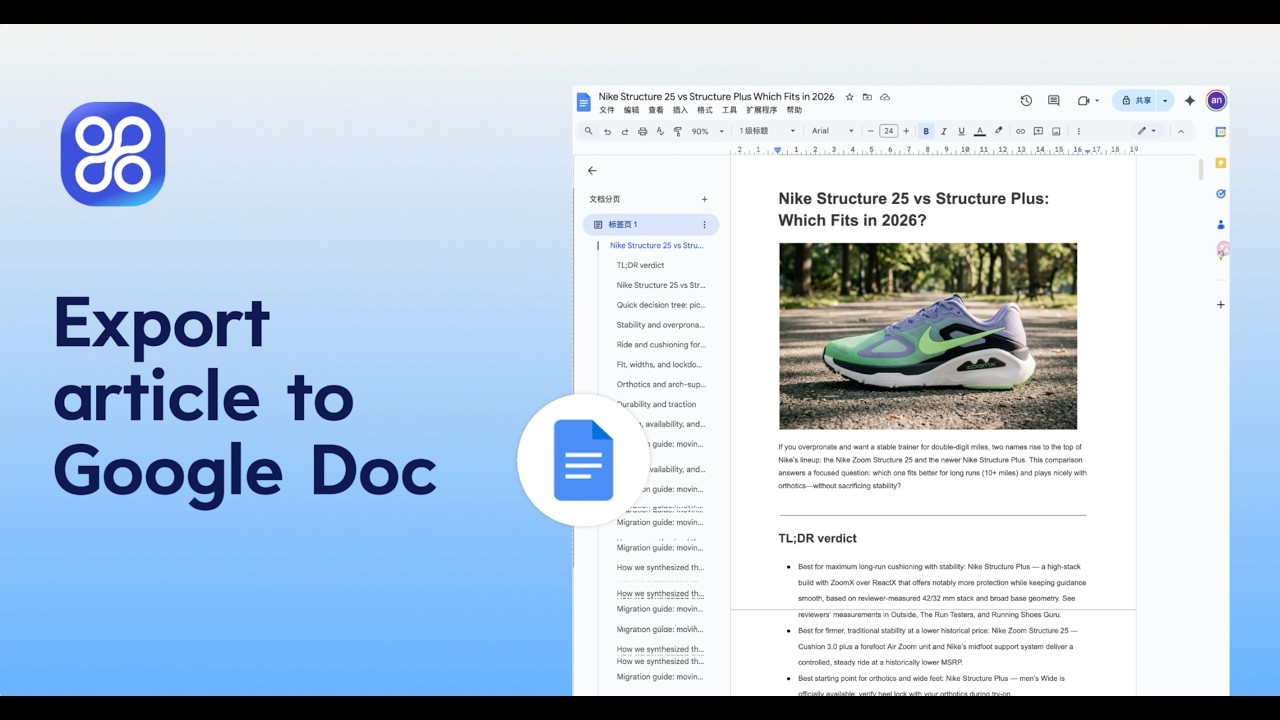
Task: Open version history clock icon
Action: pyautogui.click(x=1026, y=101)
